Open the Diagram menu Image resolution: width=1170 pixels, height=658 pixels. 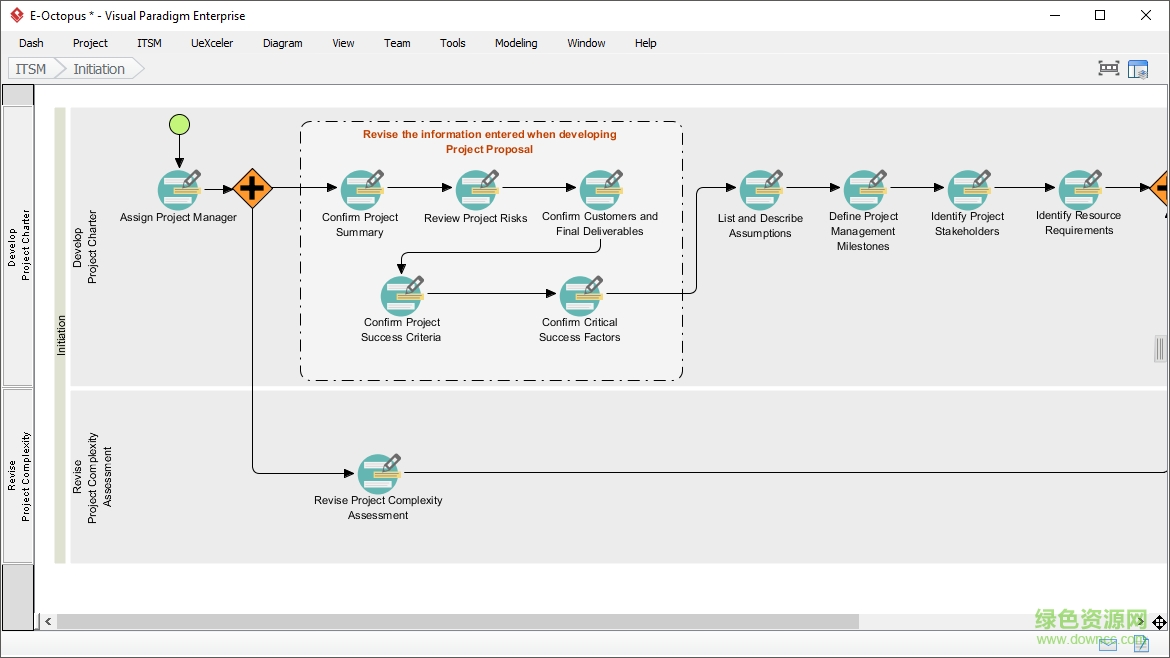click(282, 43)
